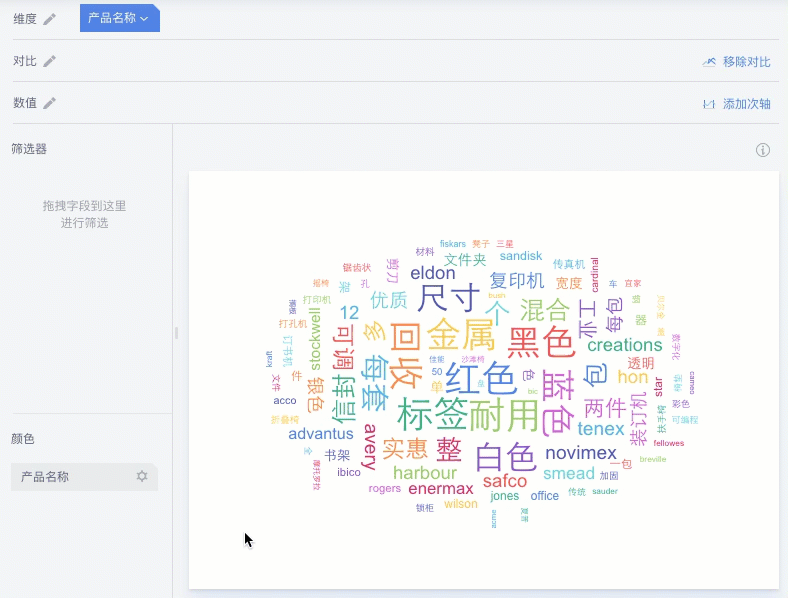Click the word sauder in cloud
This screenshot has height=598, width=788.
(605, 491)
